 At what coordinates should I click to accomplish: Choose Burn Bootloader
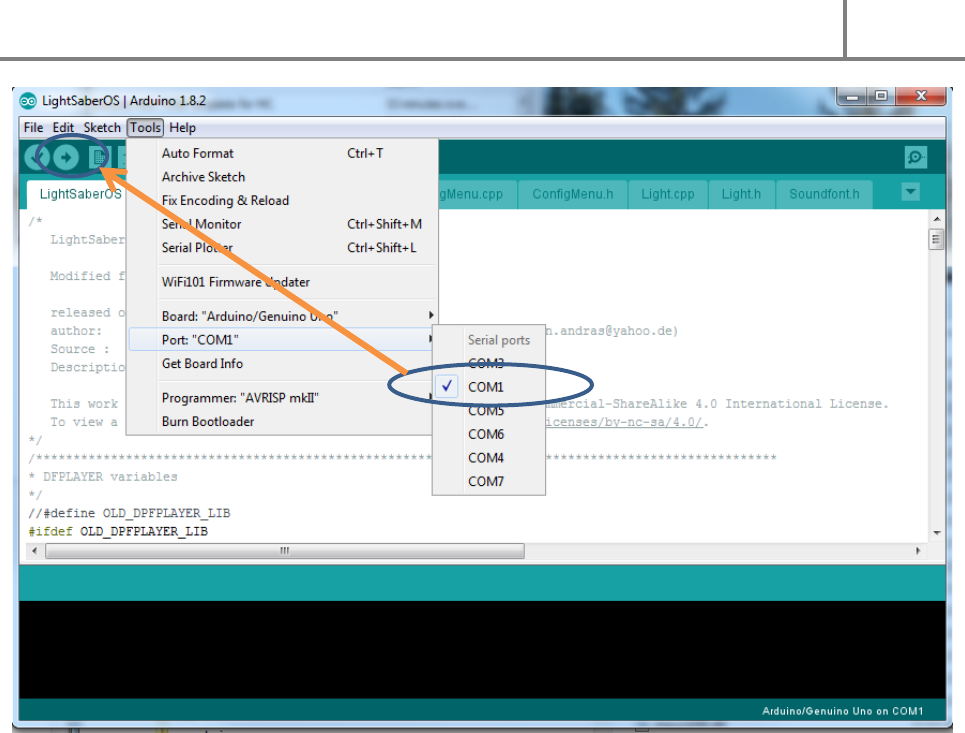coord(282,422)
